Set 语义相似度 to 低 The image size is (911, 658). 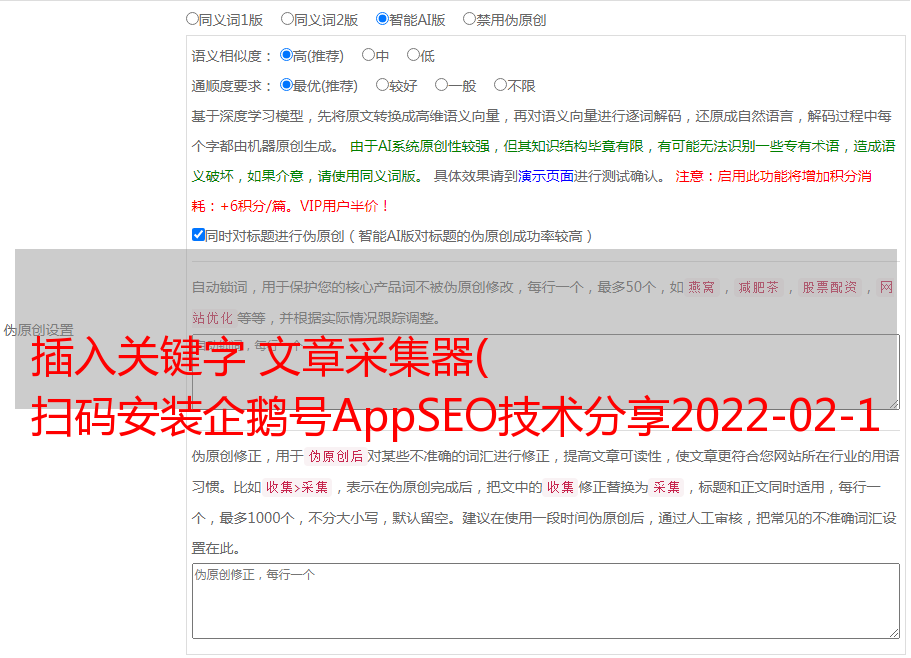click(413, 55)
